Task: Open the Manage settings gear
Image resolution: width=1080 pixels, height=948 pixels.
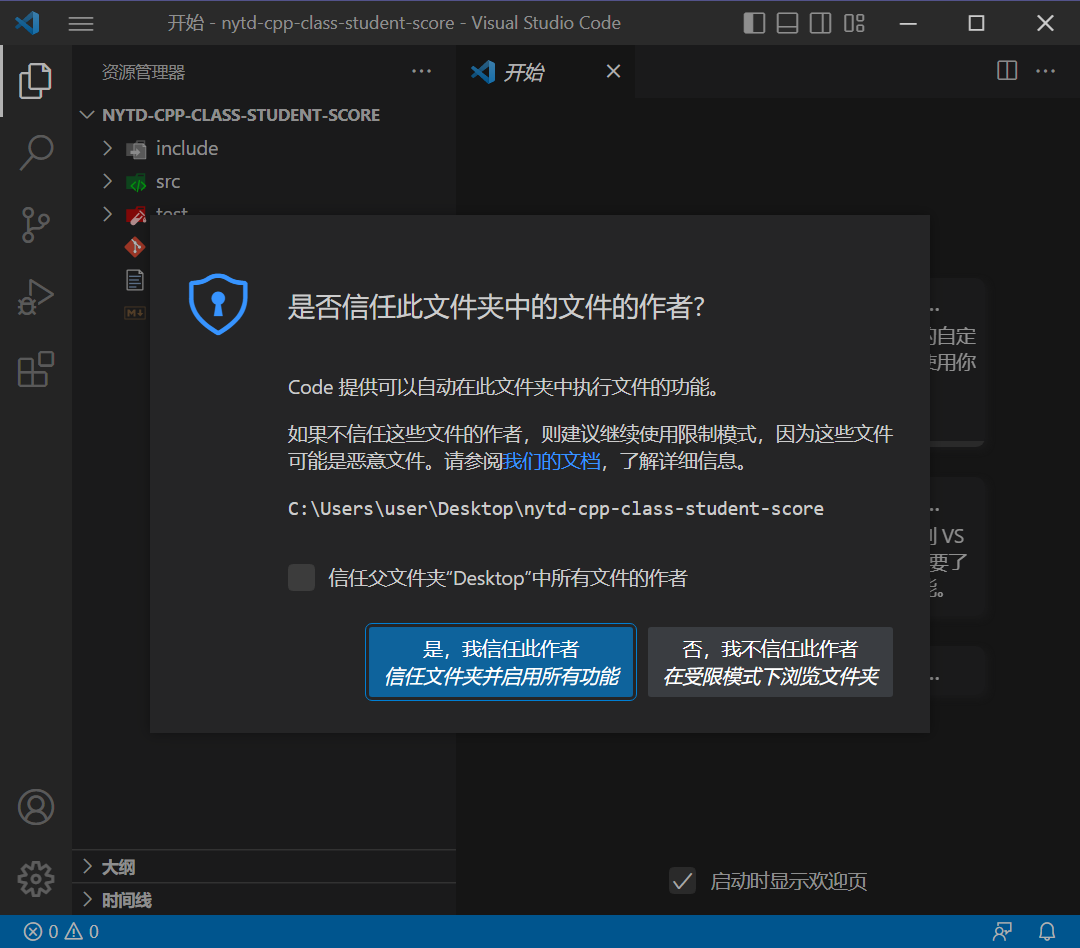Action: 36,878
